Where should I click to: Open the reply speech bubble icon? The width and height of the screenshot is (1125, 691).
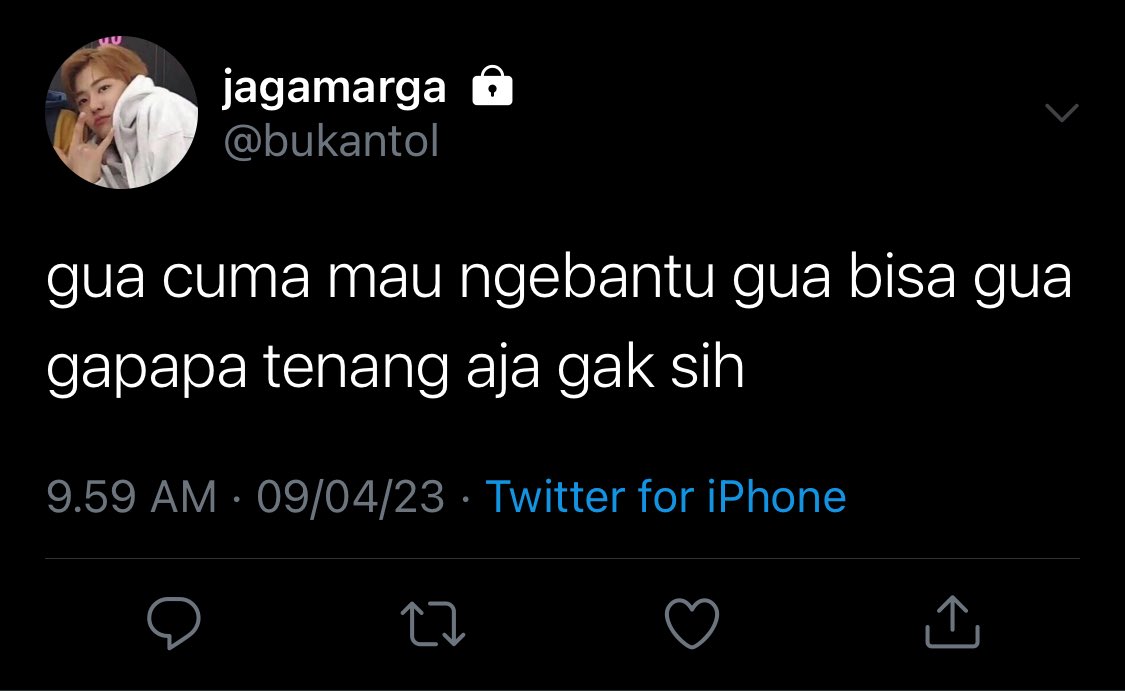(x=174, y=622)
